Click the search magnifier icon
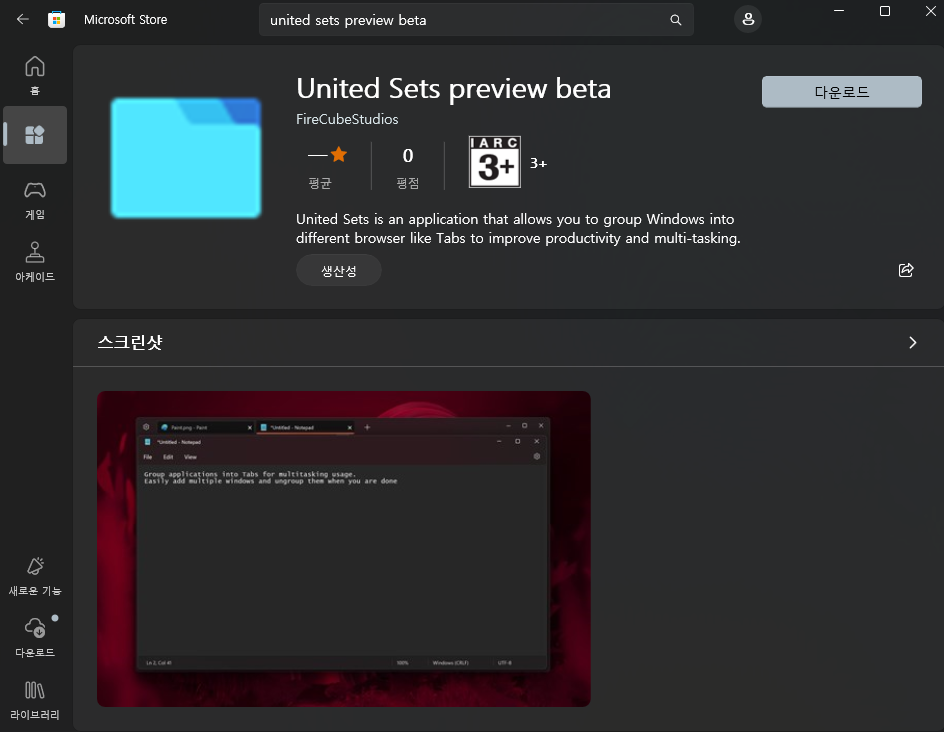The width and height of the screenshot is (944, 732). 675,20
